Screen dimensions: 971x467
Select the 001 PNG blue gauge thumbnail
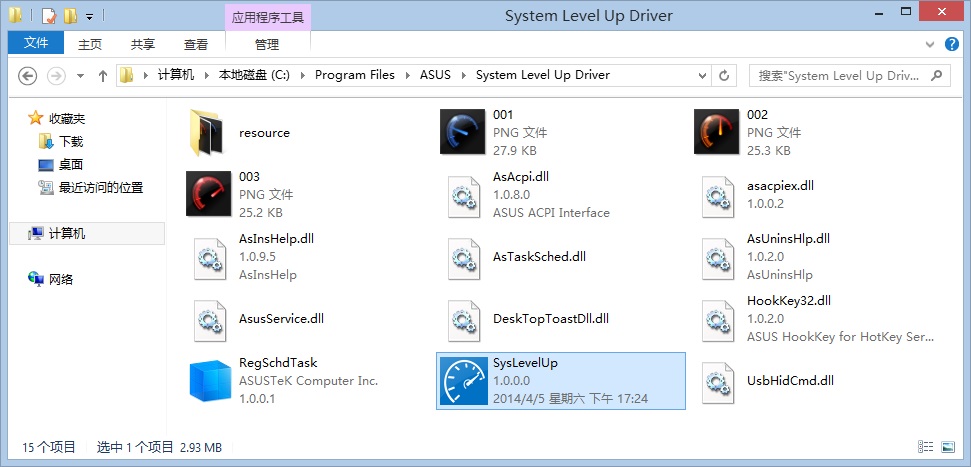coord(462,131)
